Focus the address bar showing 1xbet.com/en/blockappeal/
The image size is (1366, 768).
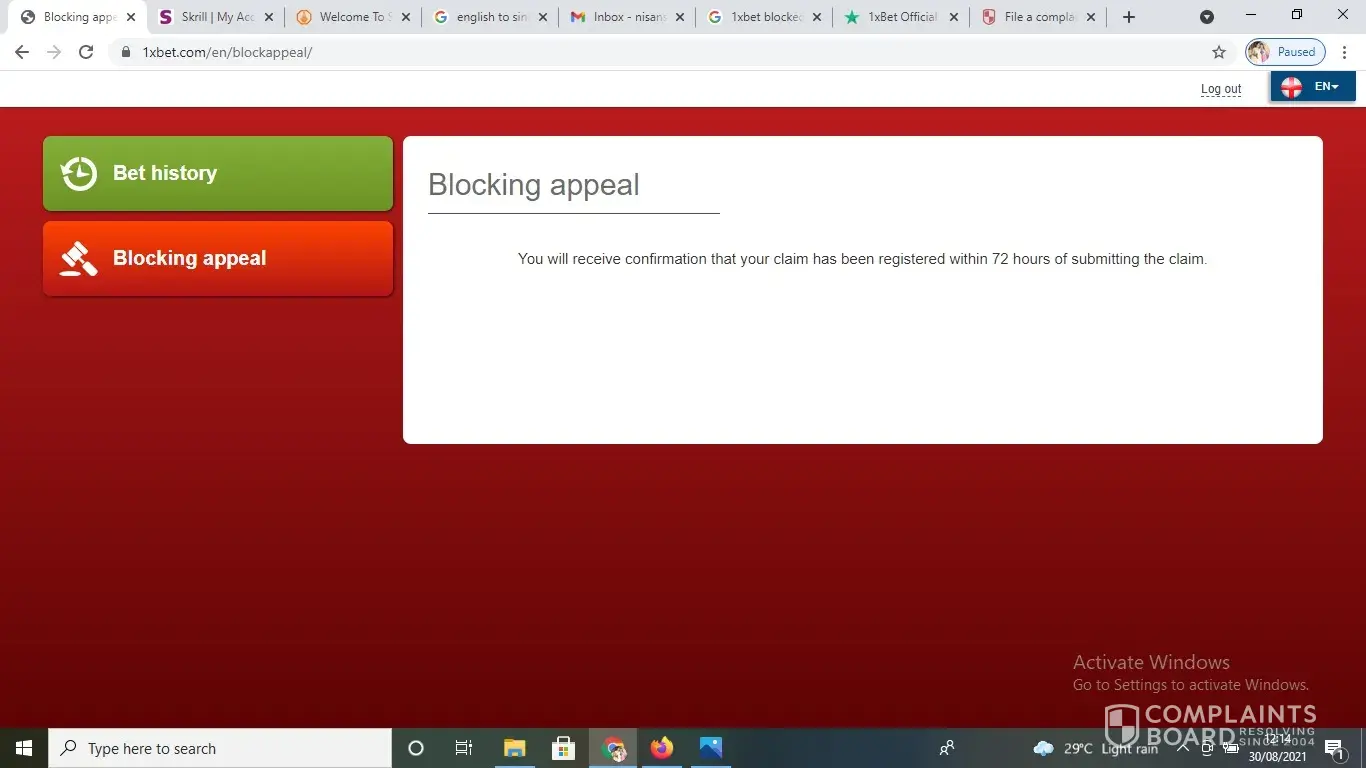click(x=670, y=52)
